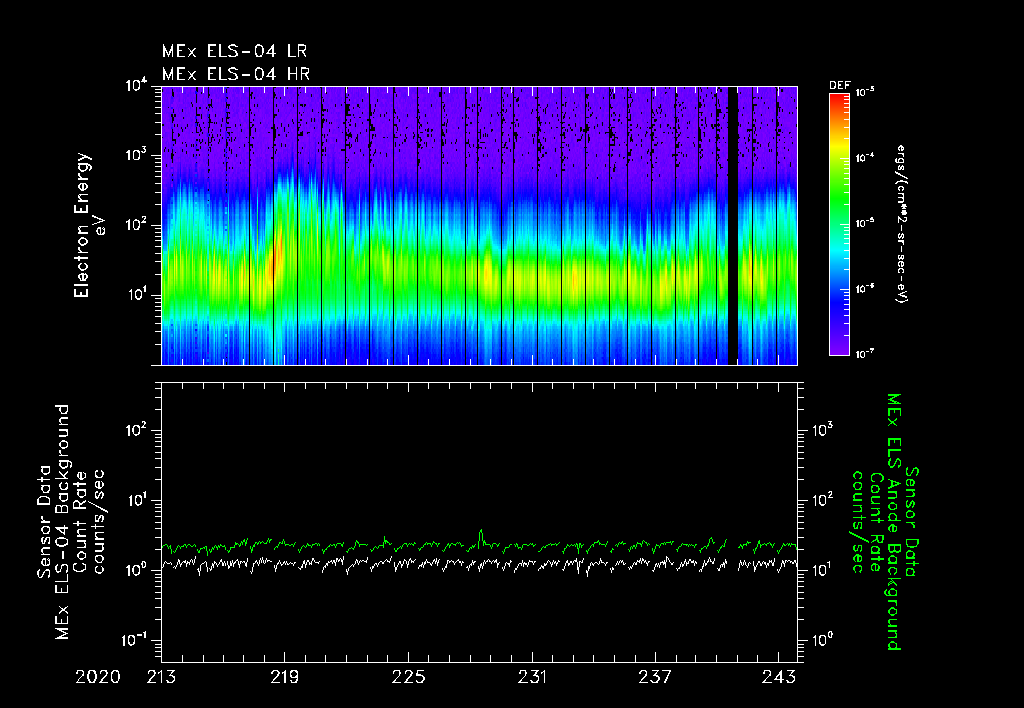The image size is (1024, 708).
Task: Click the 'MEx ELS-04 HR' title text
Action: 236,74
